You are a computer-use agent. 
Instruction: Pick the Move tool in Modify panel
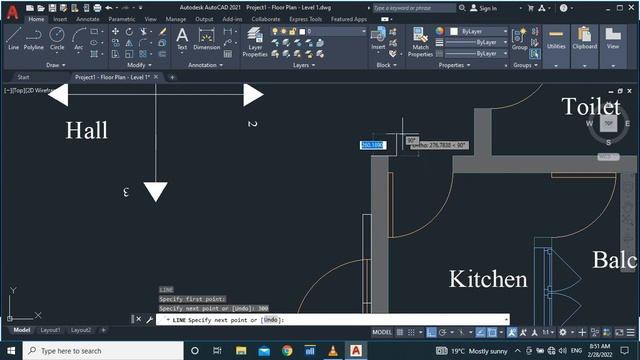pos(116,31)
